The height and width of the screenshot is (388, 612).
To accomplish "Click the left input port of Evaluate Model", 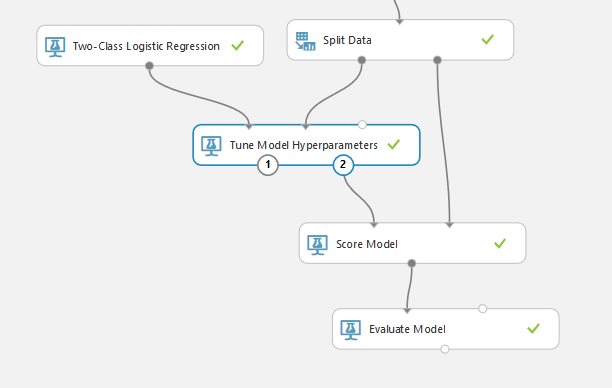I will point(407,311).
